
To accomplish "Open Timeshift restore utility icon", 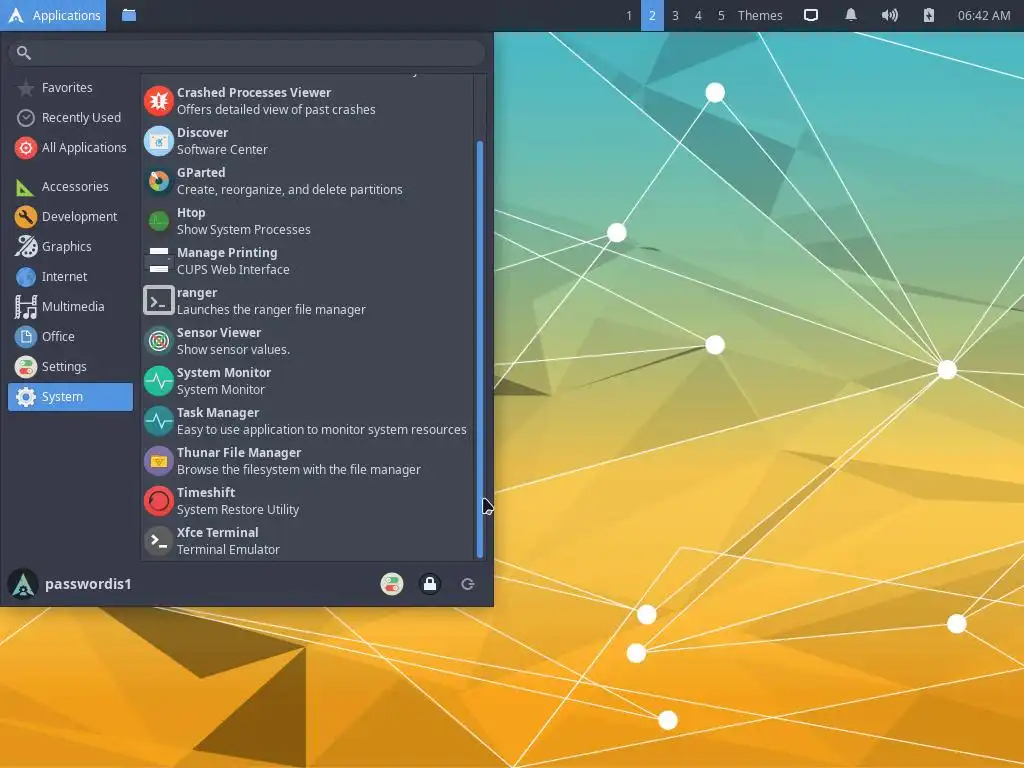I will tap(158, 501).
